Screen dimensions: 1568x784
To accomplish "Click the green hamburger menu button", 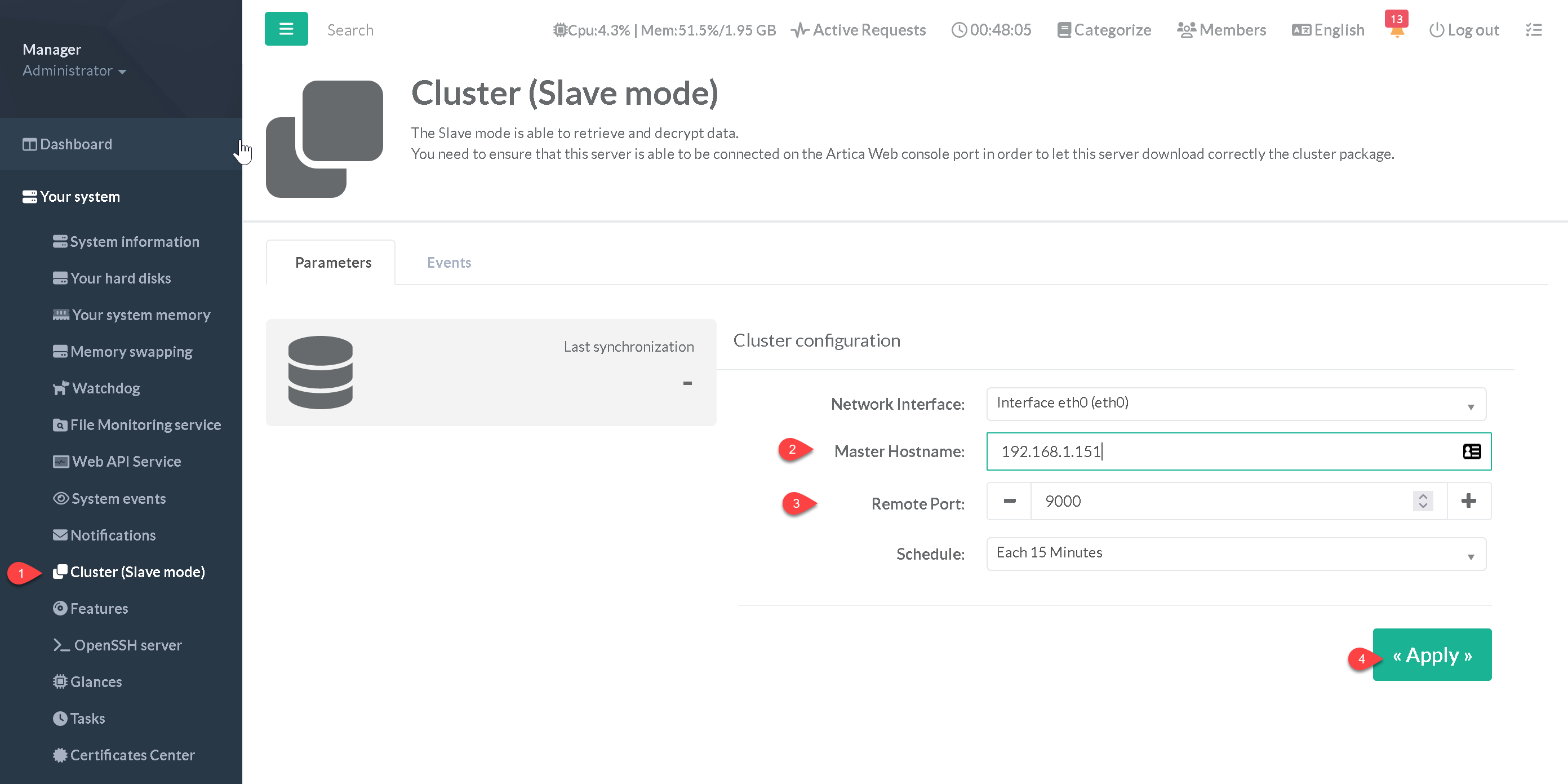I will (286, 29).
